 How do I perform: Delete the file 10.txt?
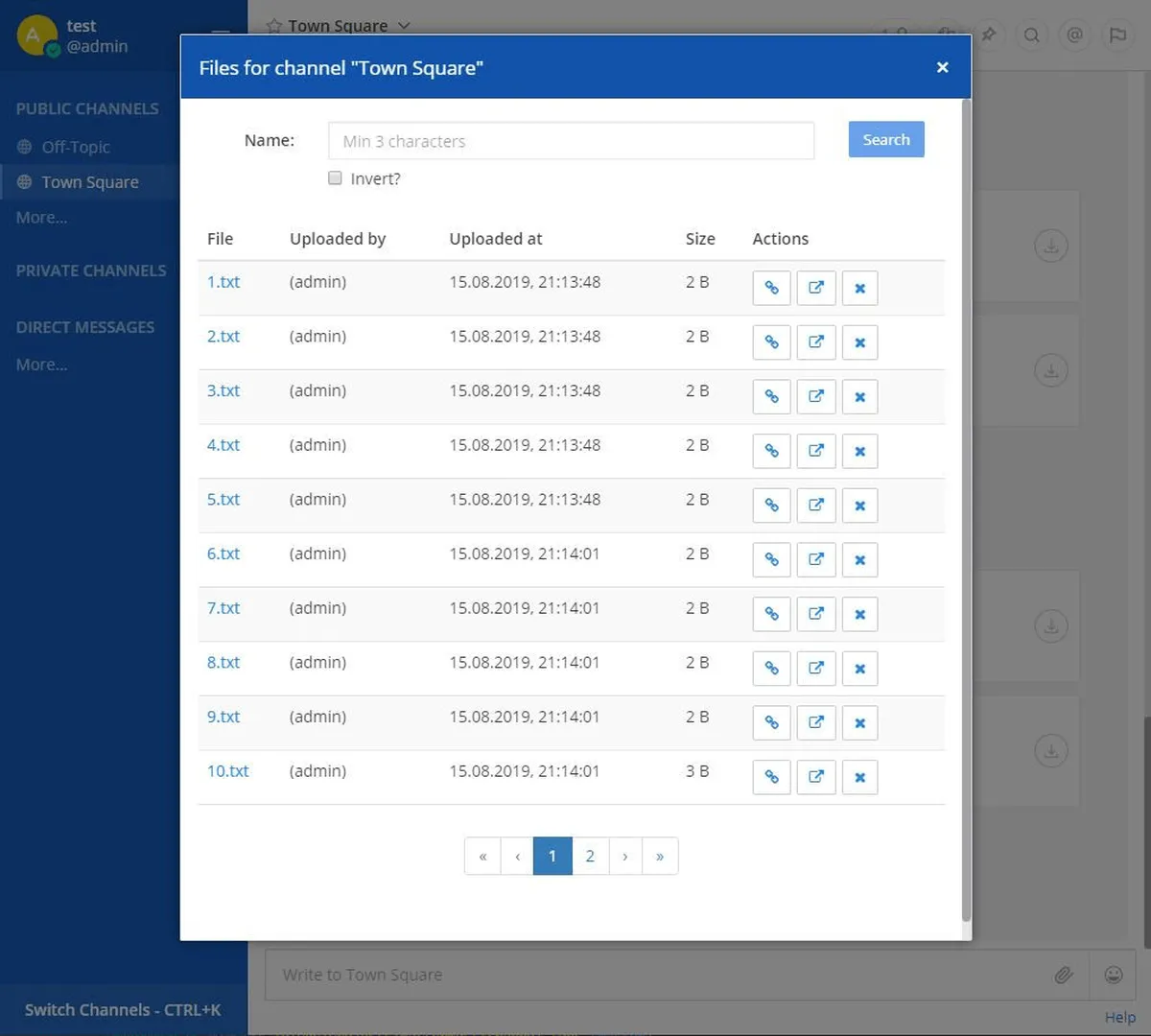click(x=859, y=777)
